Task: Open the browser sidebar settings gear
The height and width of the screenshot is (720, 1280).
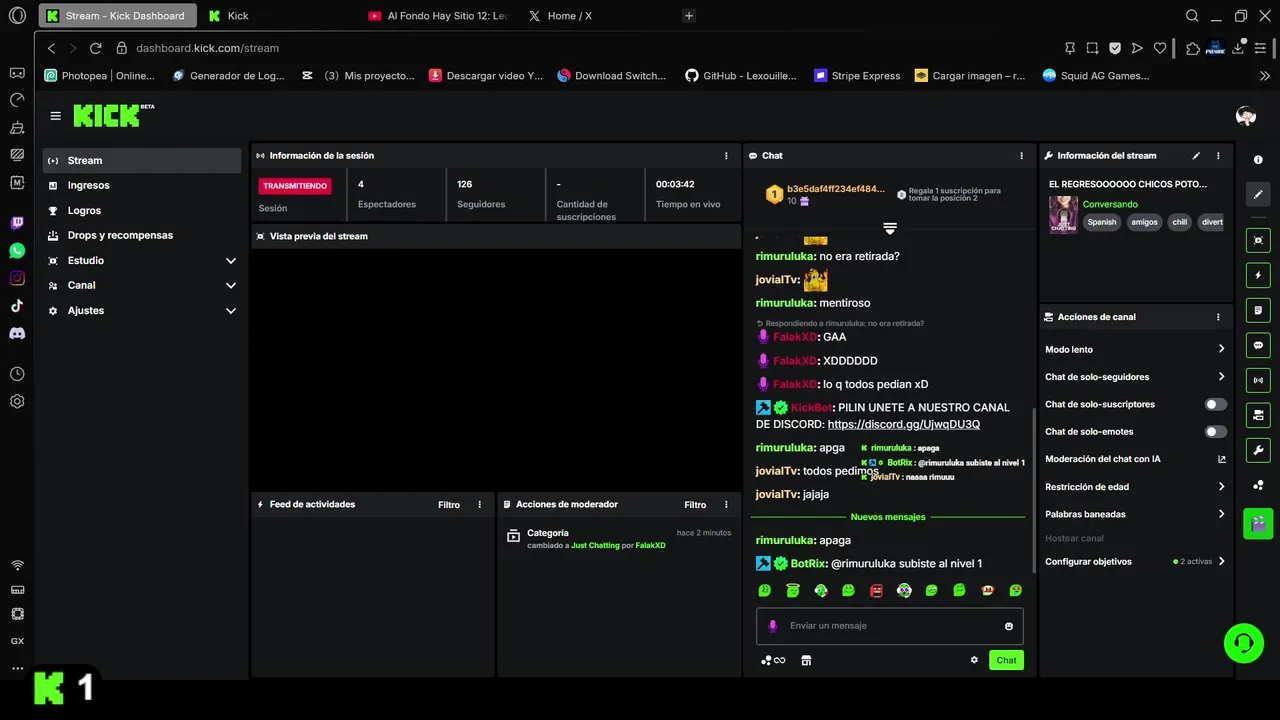Action: (x=17, y=401)
